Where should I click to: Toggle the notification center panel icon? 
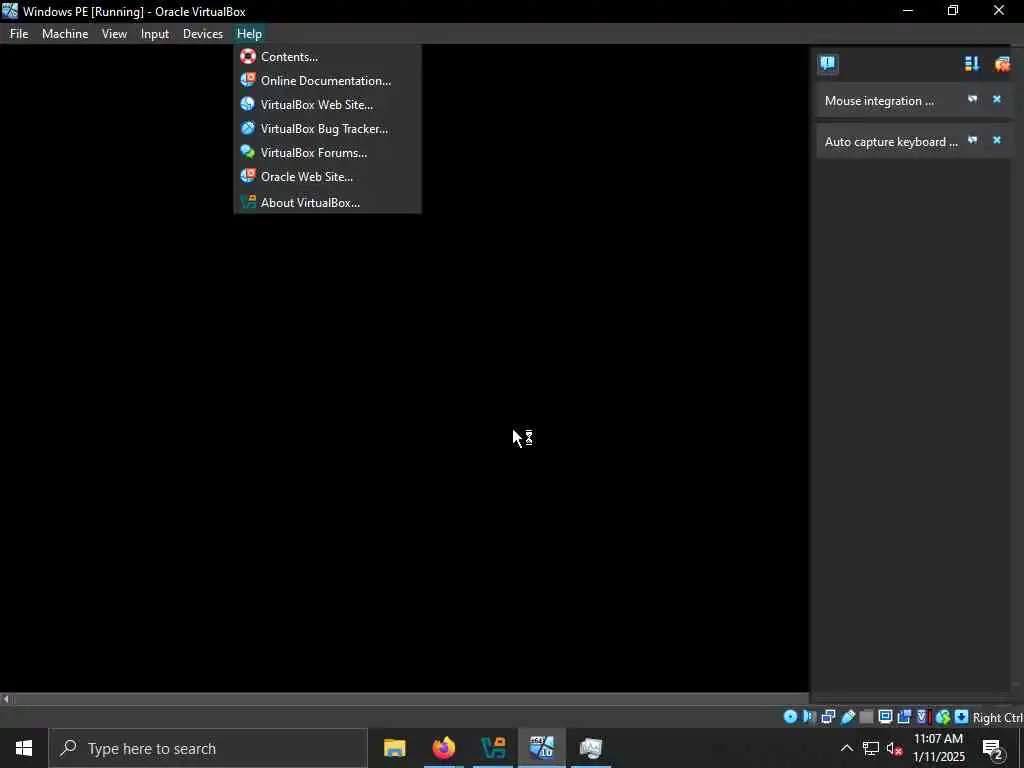click(x=827, y=64)
